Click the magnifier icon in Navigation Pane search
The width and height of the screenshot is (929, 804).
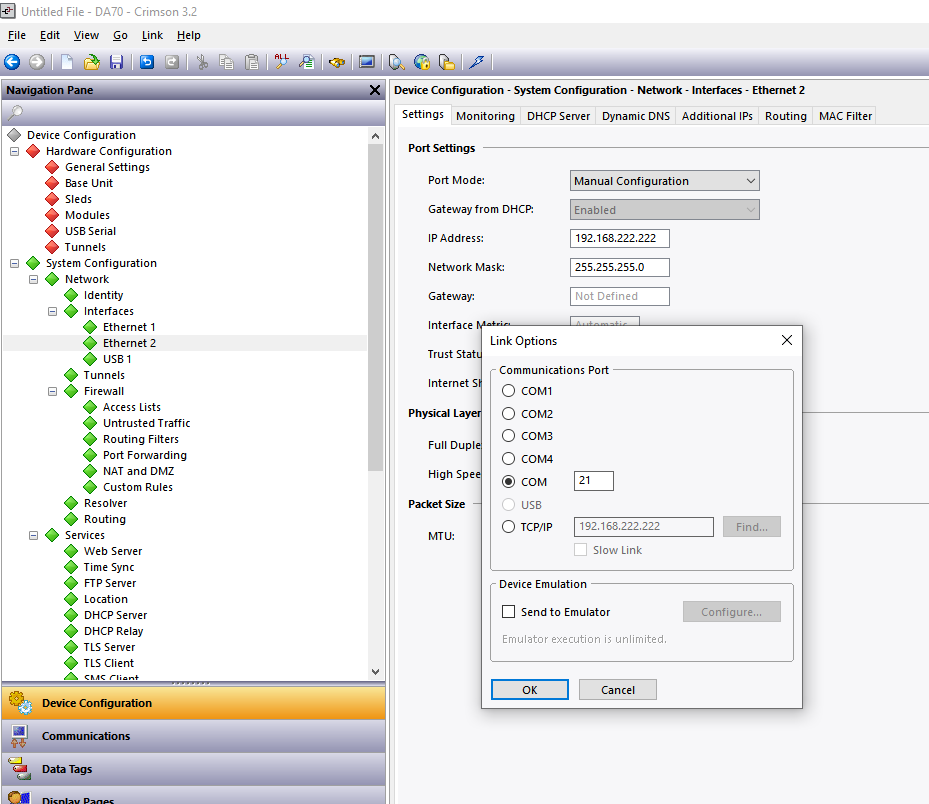tap(15, 112)
